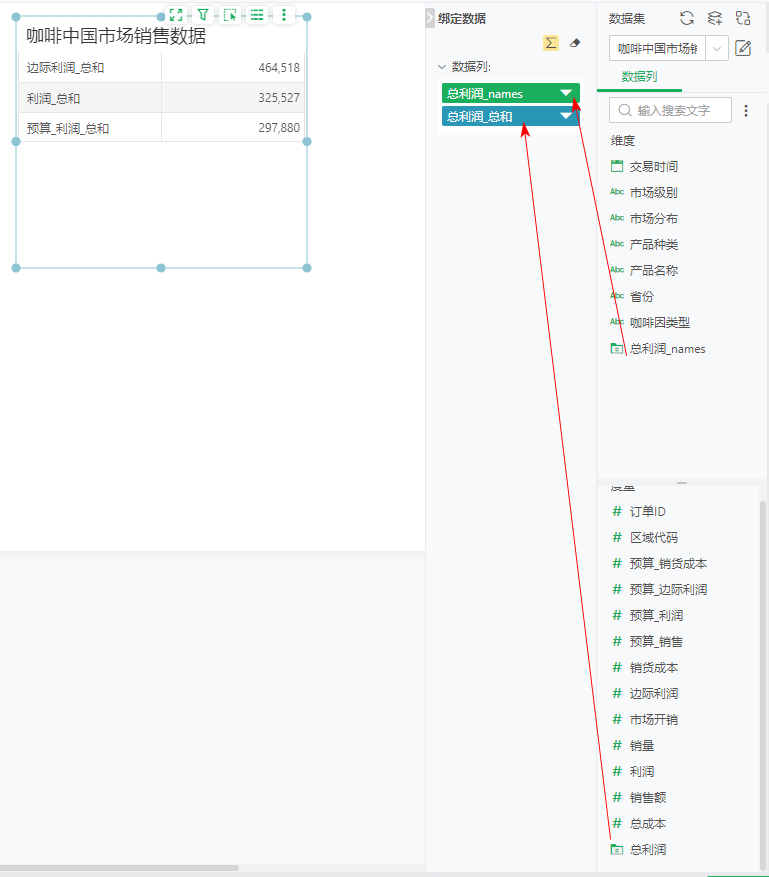Image resolution: width=769 pixels, height=877 pixels.
Task: Click the add dataset icon next to refresh
Action: tap(715, 18)
